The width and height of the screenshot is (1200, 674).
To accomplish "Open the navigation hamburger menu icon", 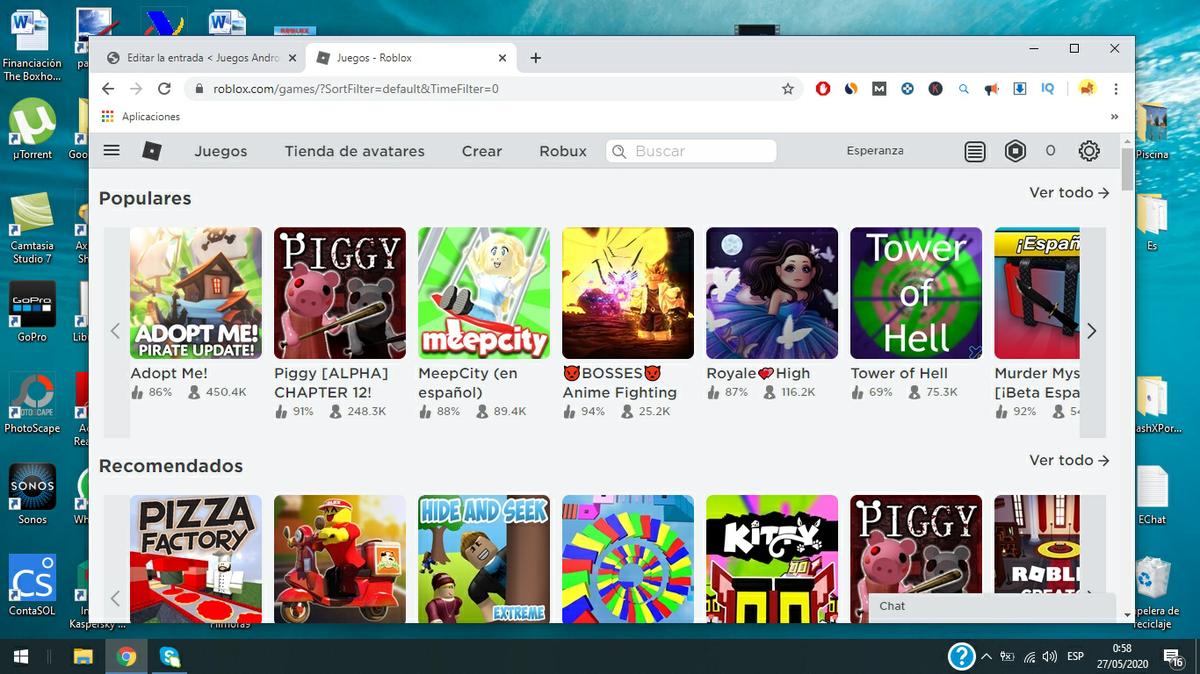I will coord(111,150).
